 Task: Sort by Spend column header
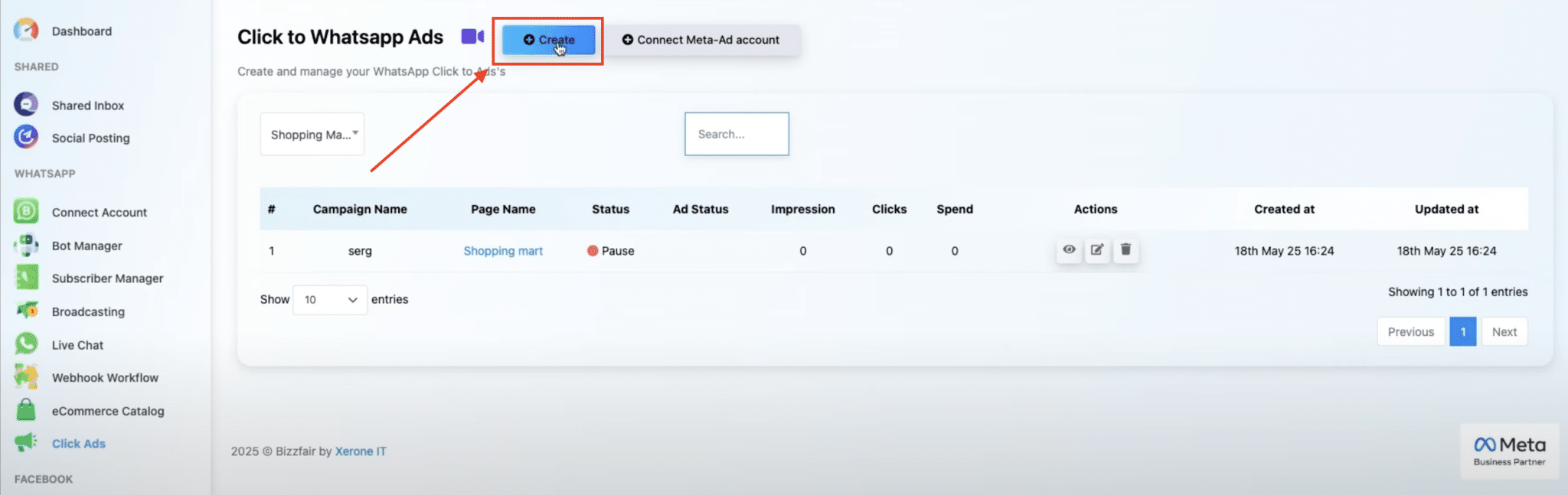pos(955,209)
